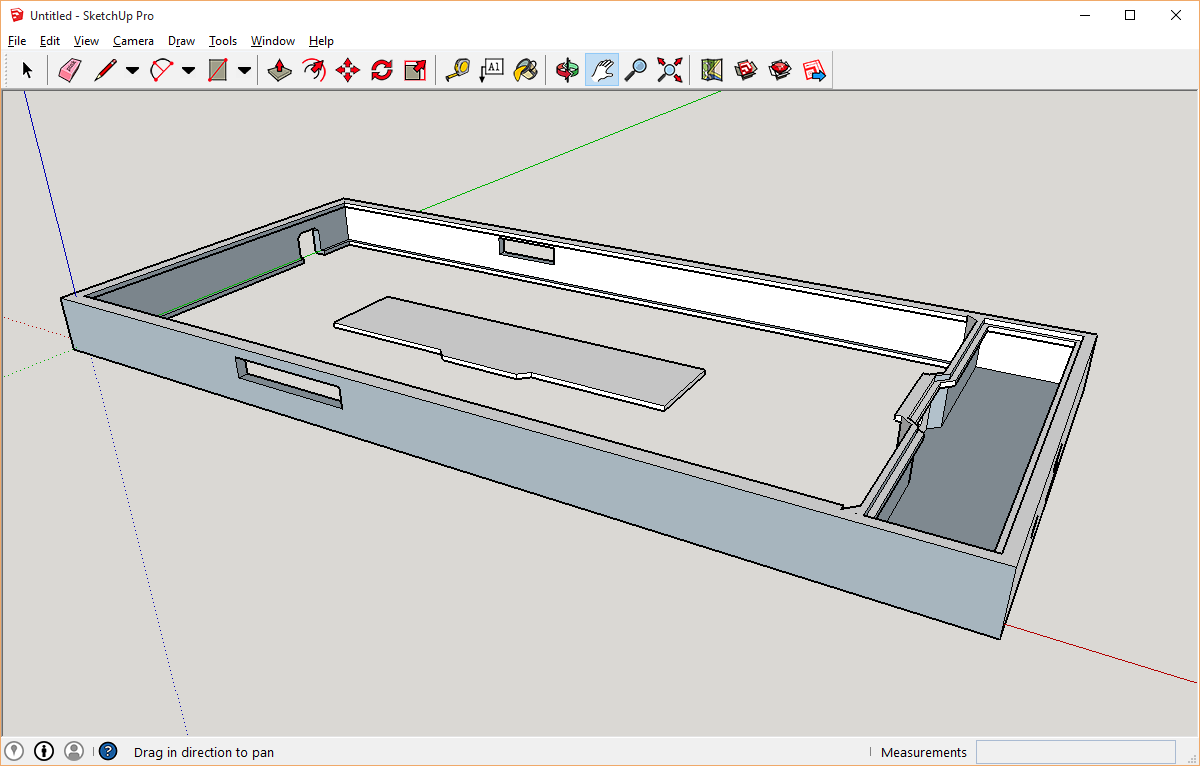The width and height of the screenshot is (1200, 766).
Task: Click the Instructor help question icon
Action: (x=108, y=751)
